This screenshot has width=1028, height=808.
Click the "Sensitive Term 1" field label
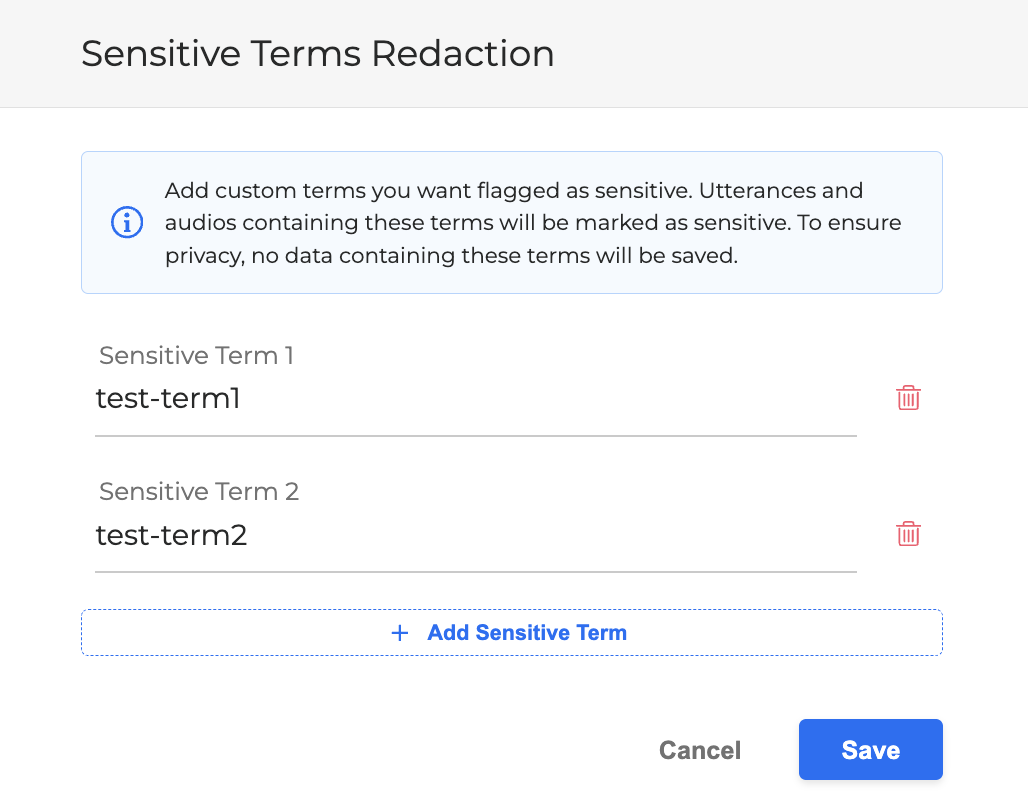click(x=196, y=356)
